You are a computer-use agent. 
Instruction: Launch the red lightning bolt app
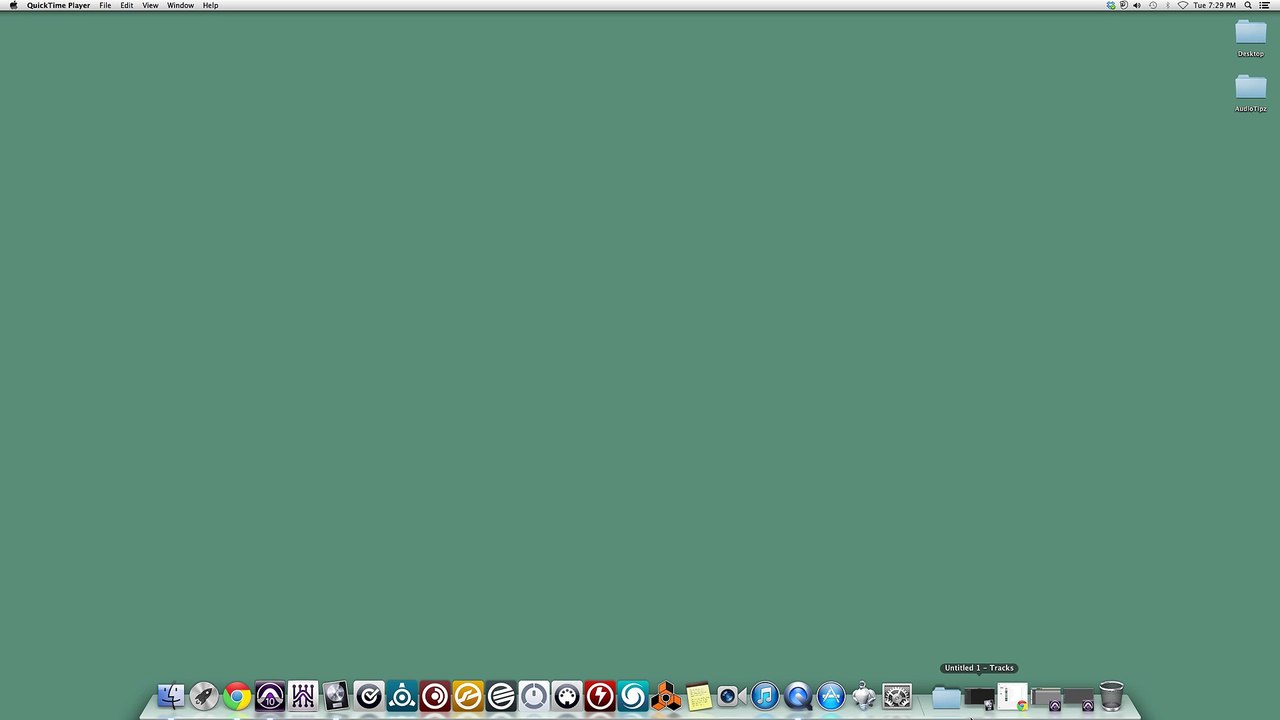[600, 695]
